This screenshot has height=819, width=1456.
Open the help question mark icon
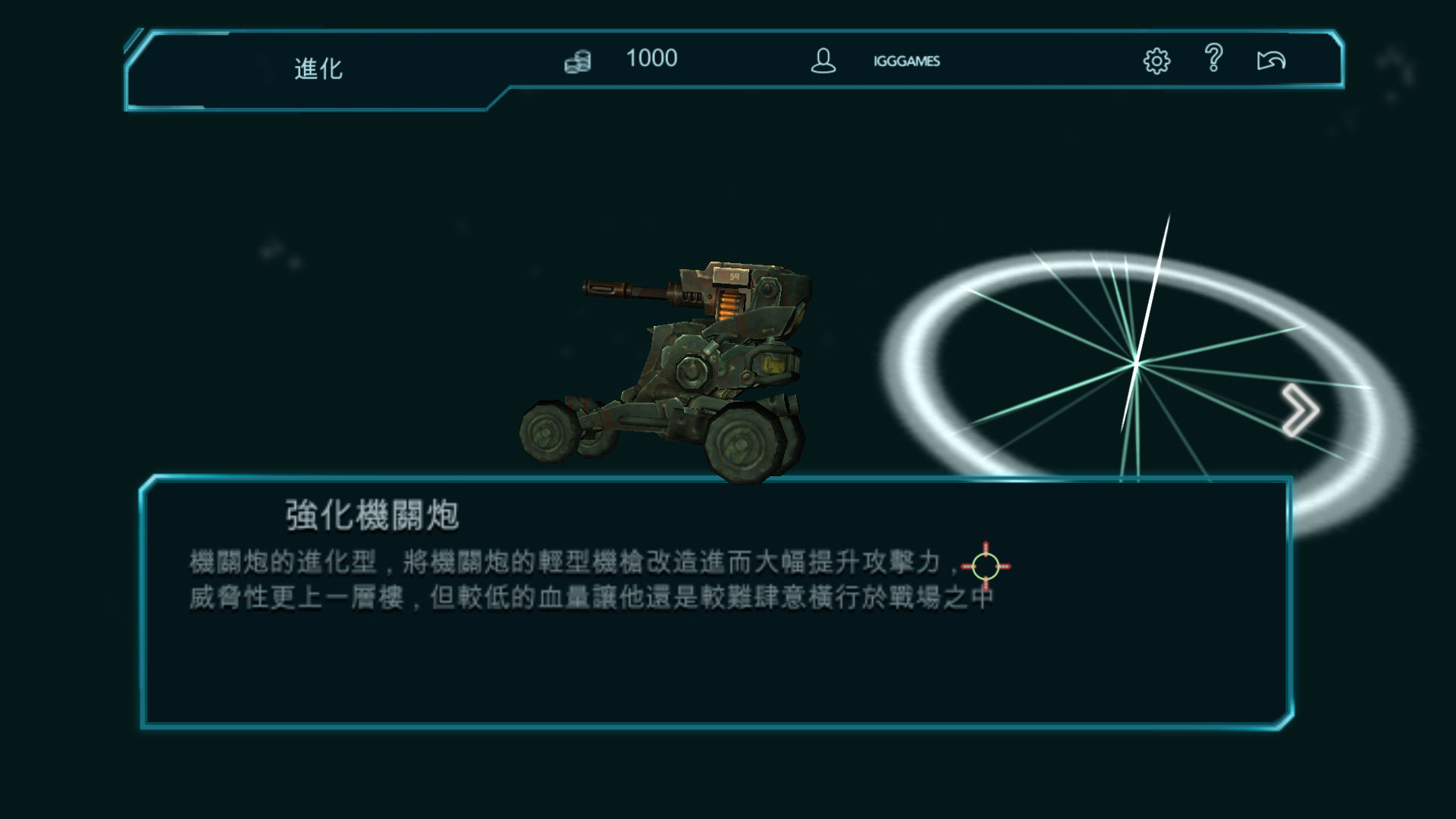click(1213, 58)
